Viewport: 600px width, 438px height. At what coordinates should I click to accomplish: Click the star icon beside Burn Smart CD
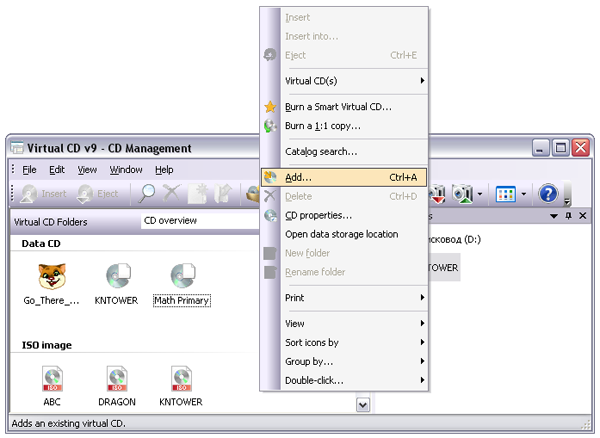point(270,107)
